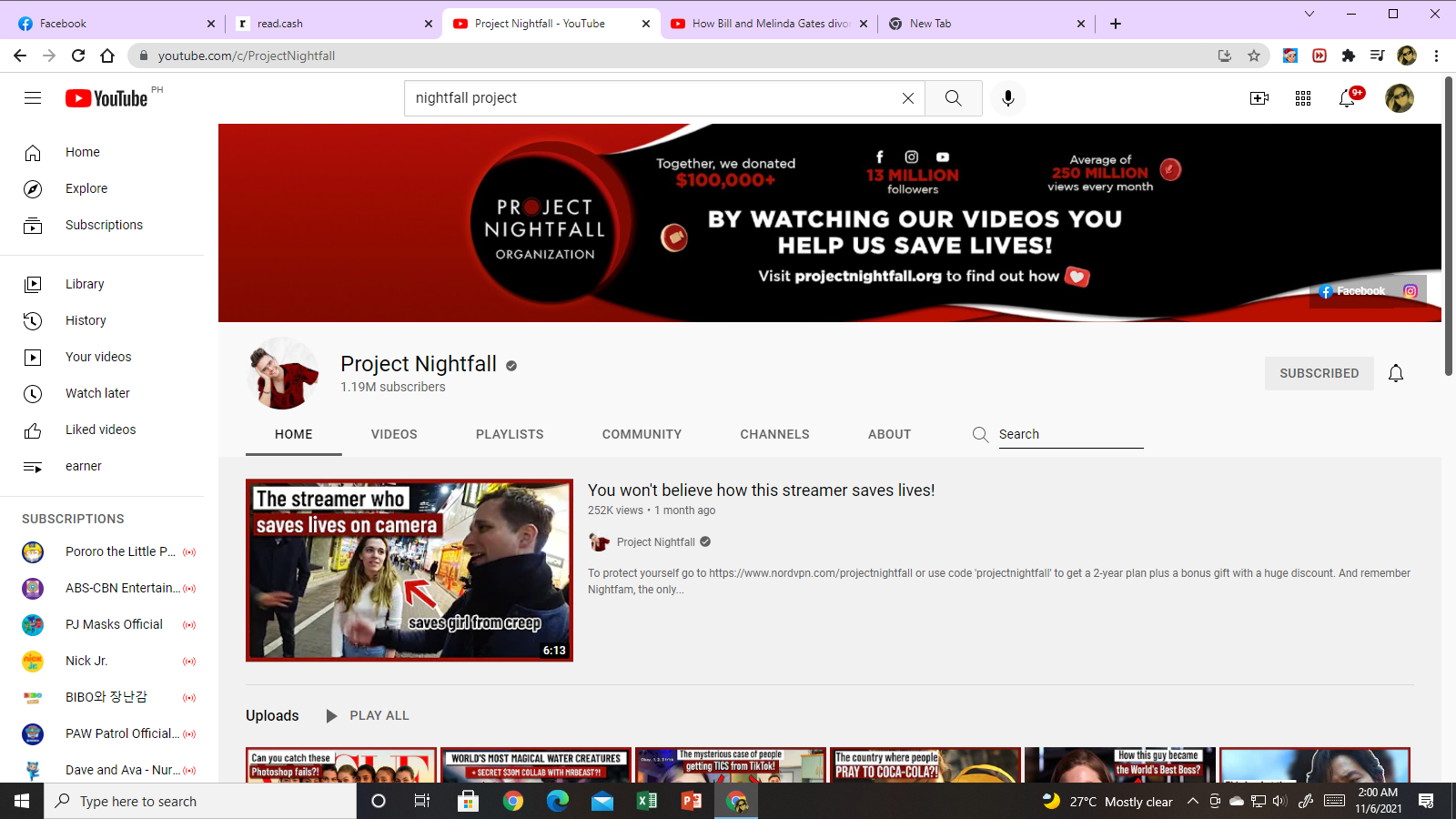
Task: Switch to the COMMUNITY channel tab
Action: pyautogui.click(x=642, y=434)
